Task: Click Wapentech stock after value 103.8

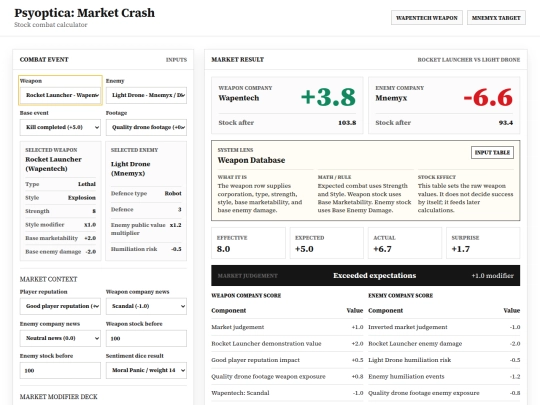Action: pos(347,123)
